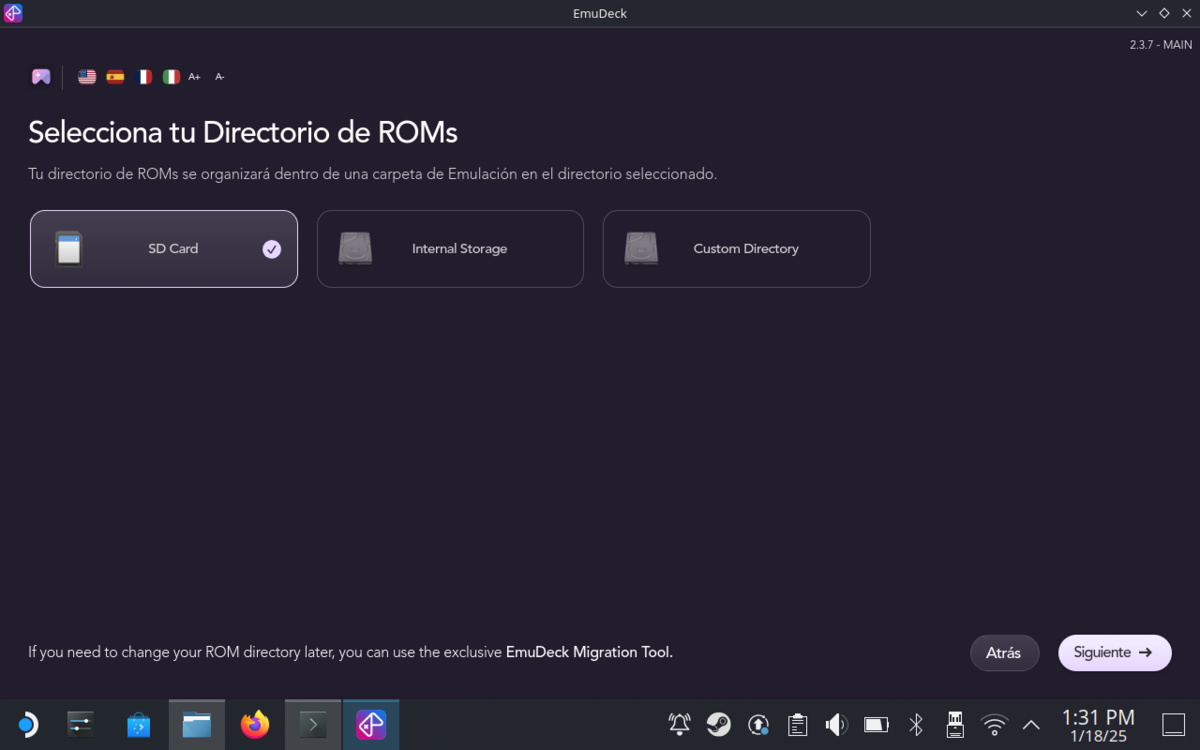Screen dimensions: 1200x750
Task: Click the EmuDeck title bar app icon
Action: pos(13,13)
